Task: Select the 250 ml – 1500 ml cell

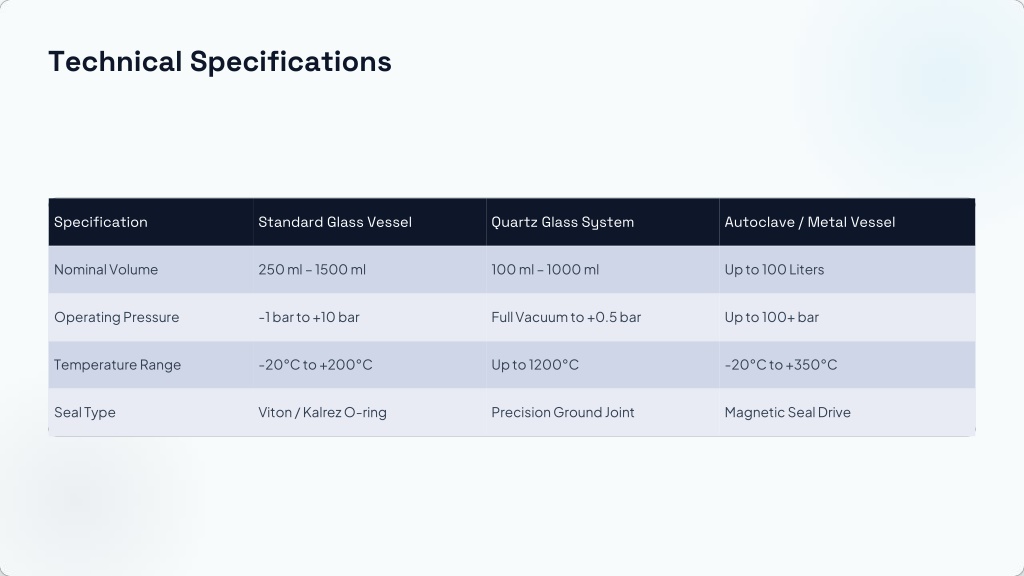Action: [370, 270]
